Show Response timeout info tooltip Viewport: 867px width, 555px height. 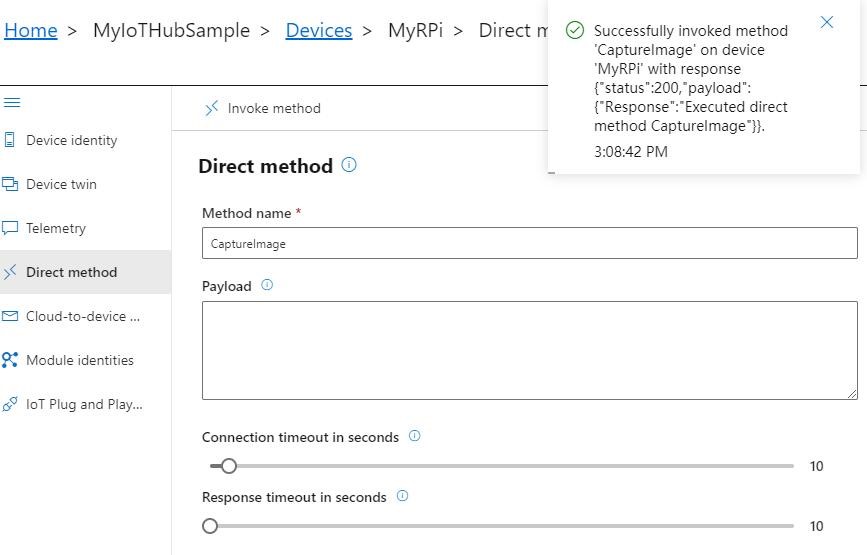402,496
